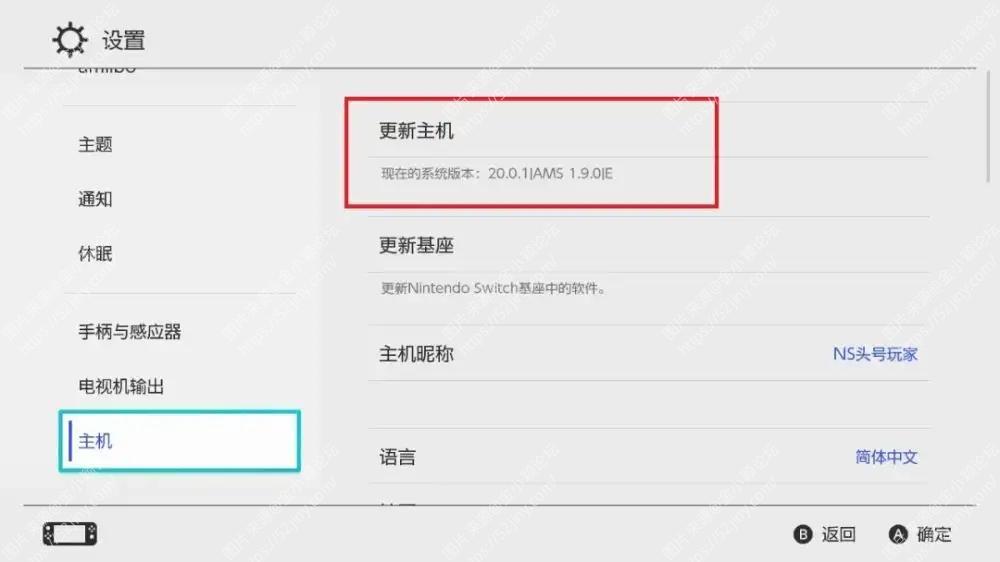Select the highlighted 主机 sidebar item
This screenshot has width=1000, height=562.
pos(179,441)
